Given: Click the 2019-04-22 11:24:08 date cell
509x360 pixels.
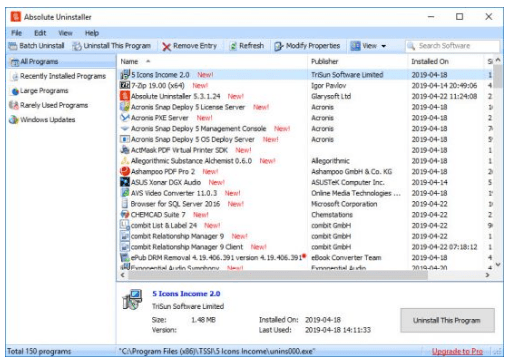Looking at the screenshot, I should coord(444,96).
